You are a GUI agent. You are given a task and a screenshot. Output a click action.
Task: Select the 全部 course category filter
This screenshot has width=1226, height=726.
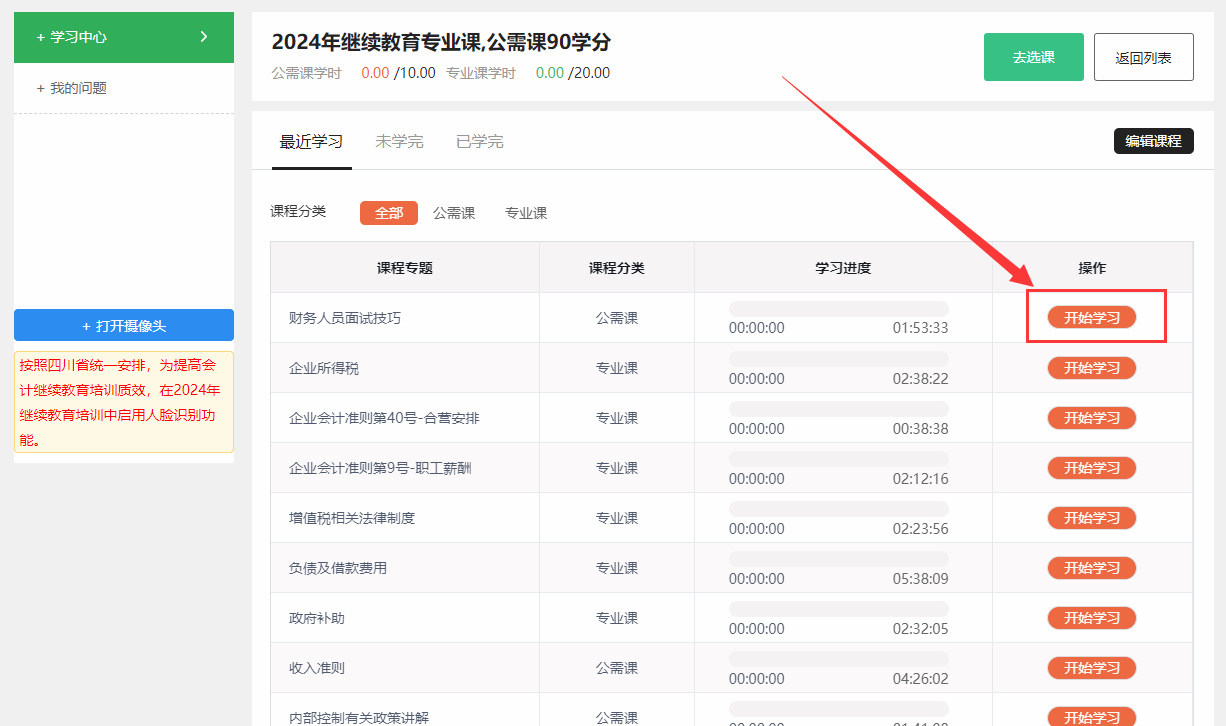click(388, 213)
